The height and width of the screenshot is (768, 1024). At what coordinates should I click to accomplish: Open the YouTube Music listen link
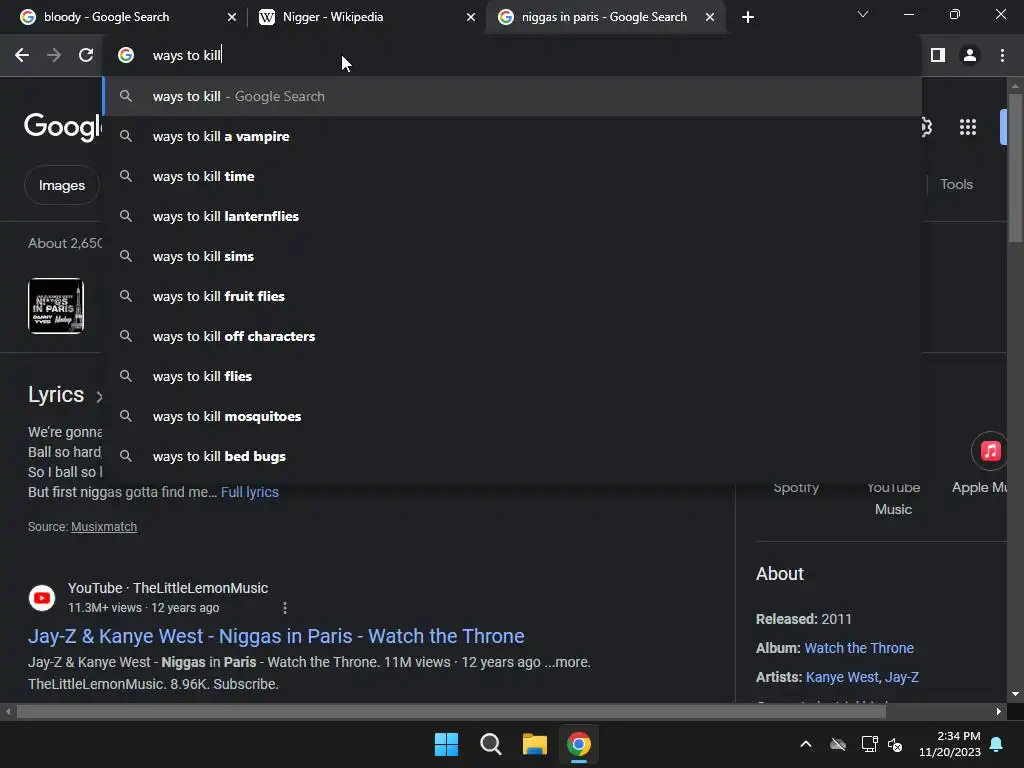click(893, 498)
